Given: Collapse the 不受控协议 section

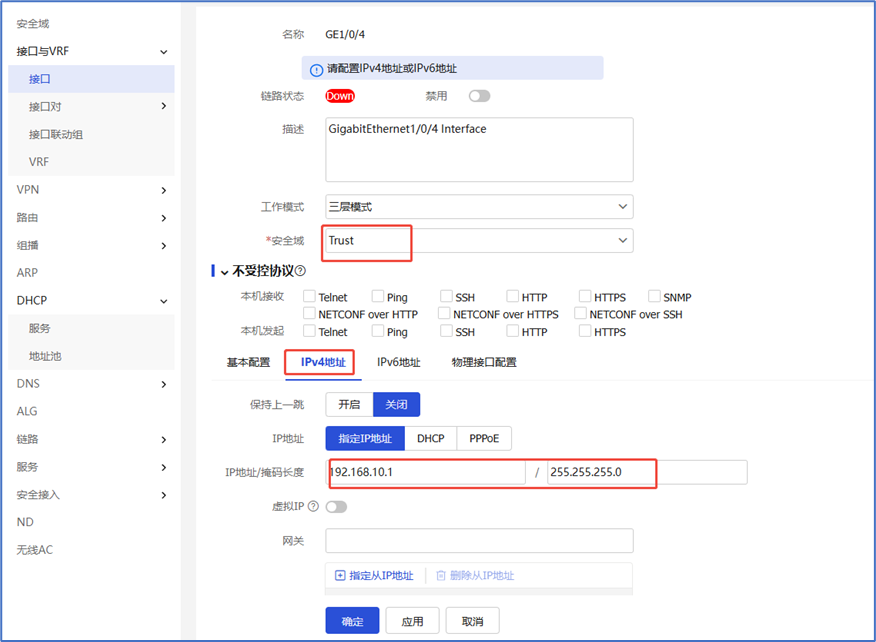Looking at the screenshot, I should click(225, 272).
